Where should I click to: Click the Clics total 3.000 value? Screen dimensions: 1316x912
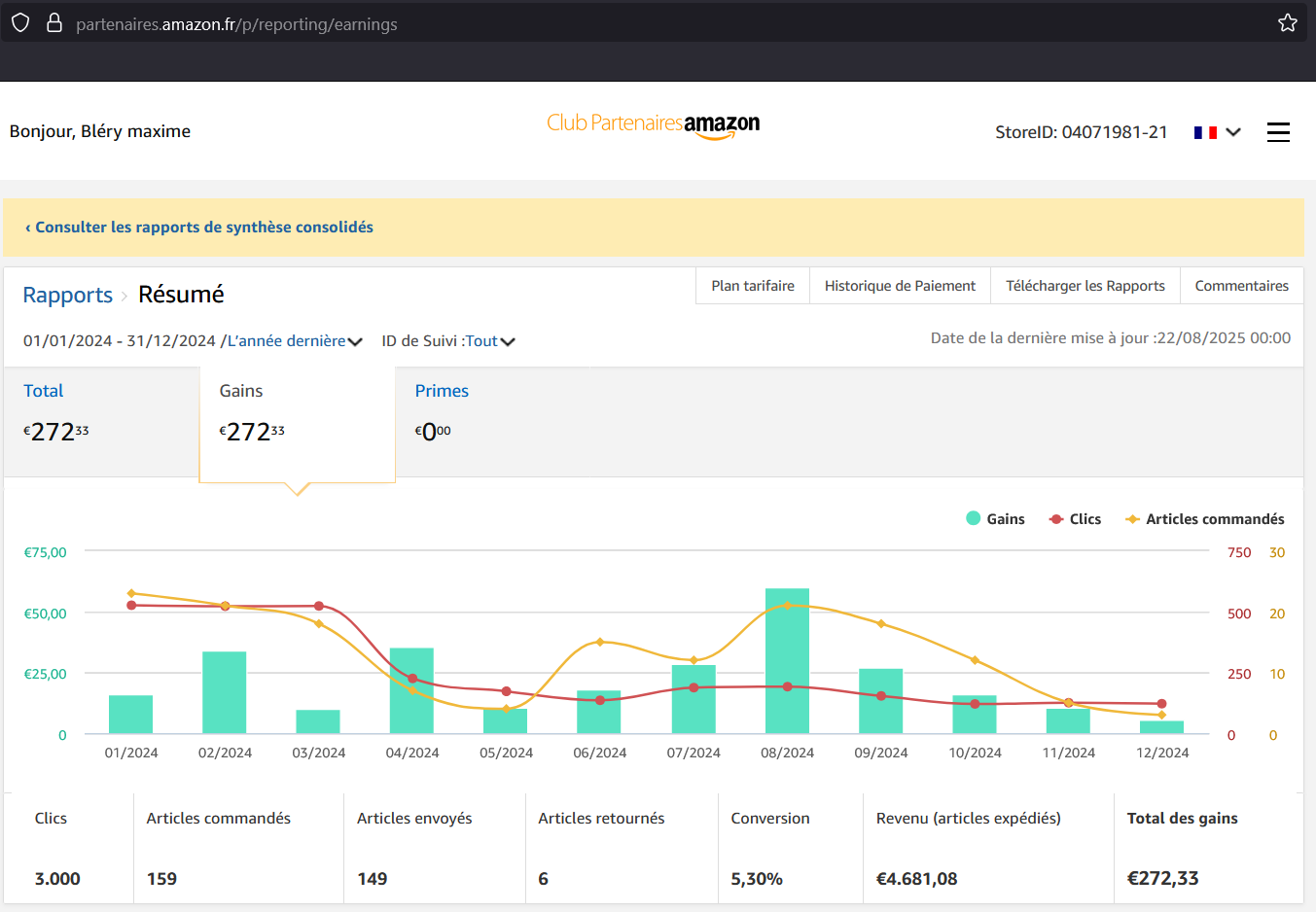[x=57, y=879]
